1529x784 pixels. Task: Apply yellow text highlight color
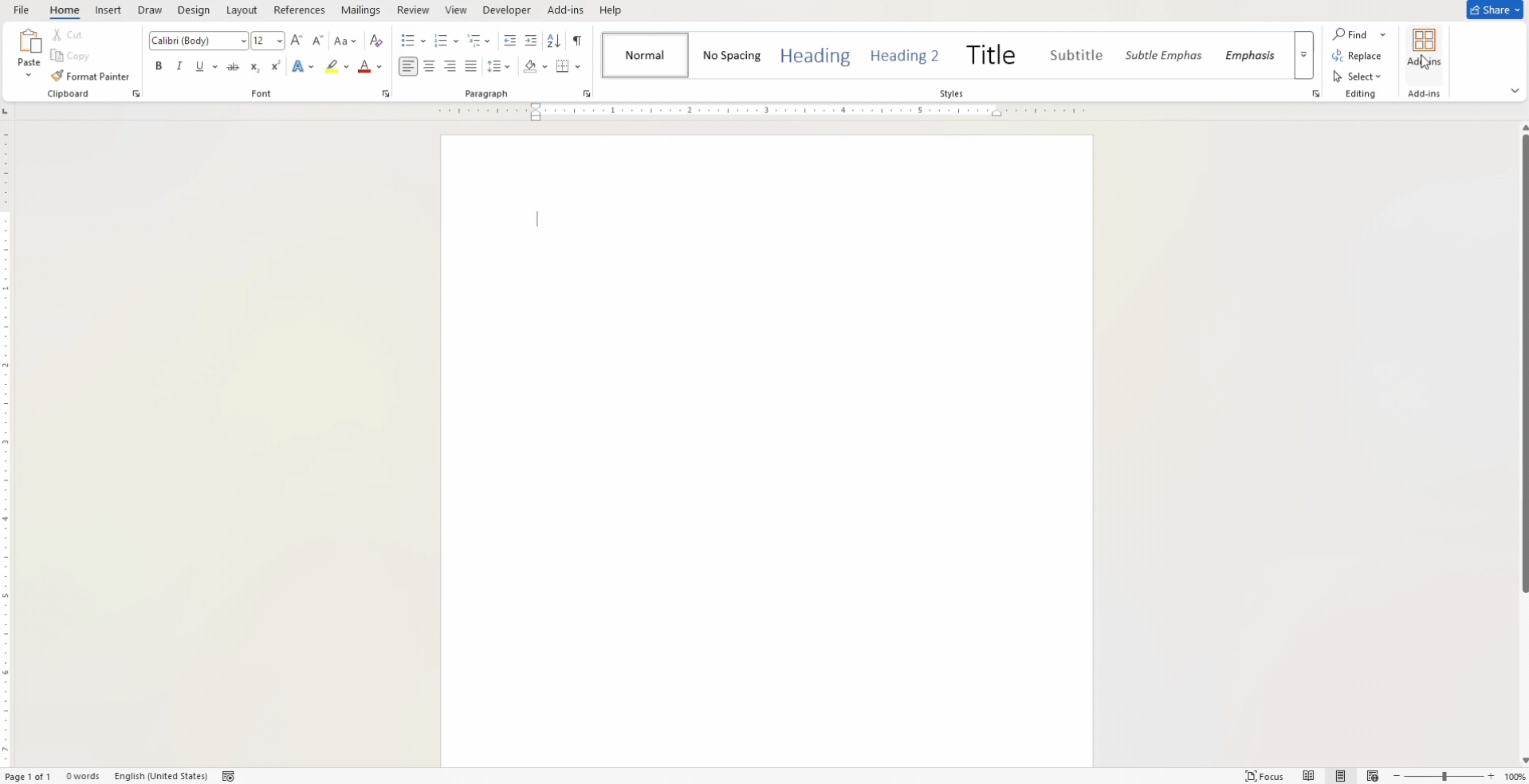click(x=332, y=67)
